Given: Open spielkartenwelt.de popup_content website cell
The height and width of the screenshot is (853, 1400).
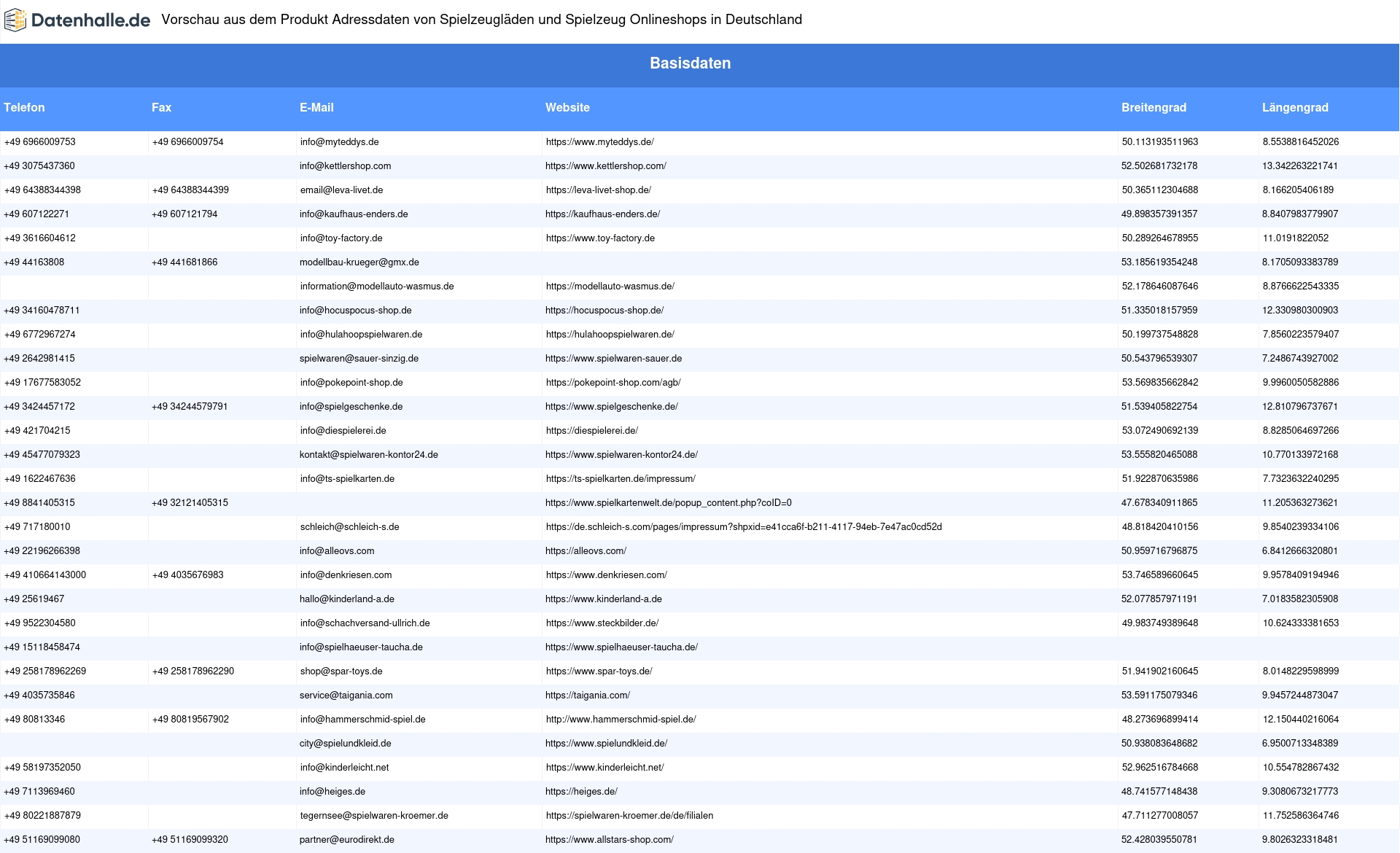Looking at the screenshot, I should pos(669,503).
